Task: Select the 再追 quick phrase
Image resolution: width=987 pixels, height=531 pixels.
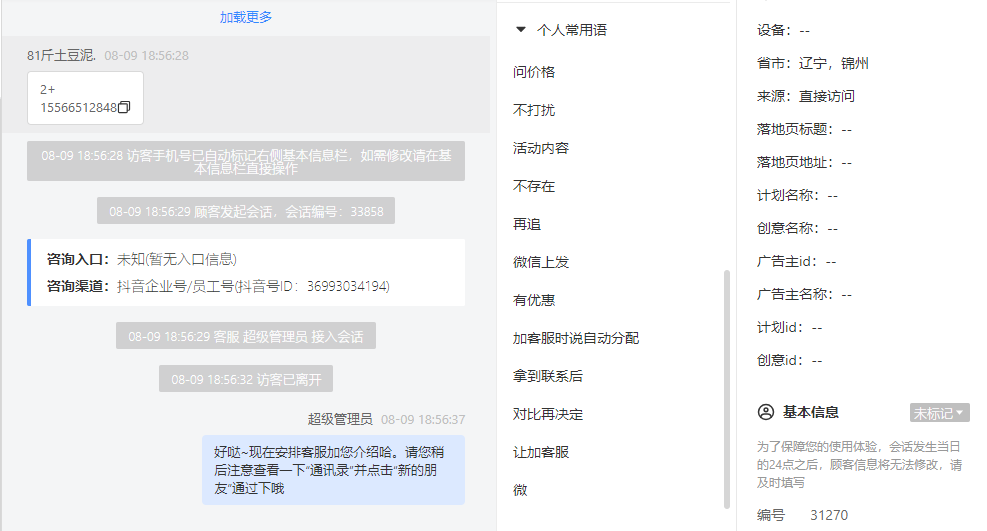Action: click(527, 224)
